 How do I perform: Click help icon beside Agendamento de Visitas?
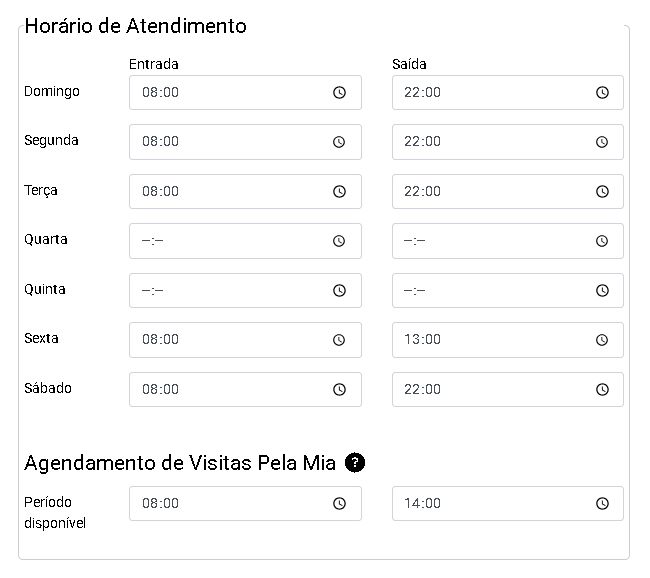point(355,463)
